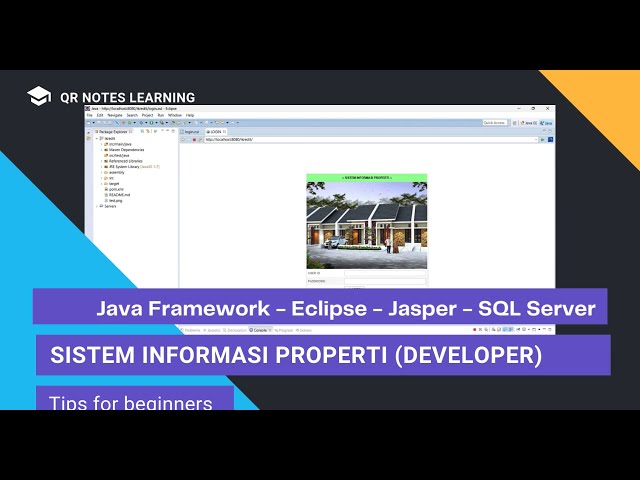Image resolution: width=640 pixels, height=480 pixels.
Task: Switch to the Console tab
Action: pos(258,330)
